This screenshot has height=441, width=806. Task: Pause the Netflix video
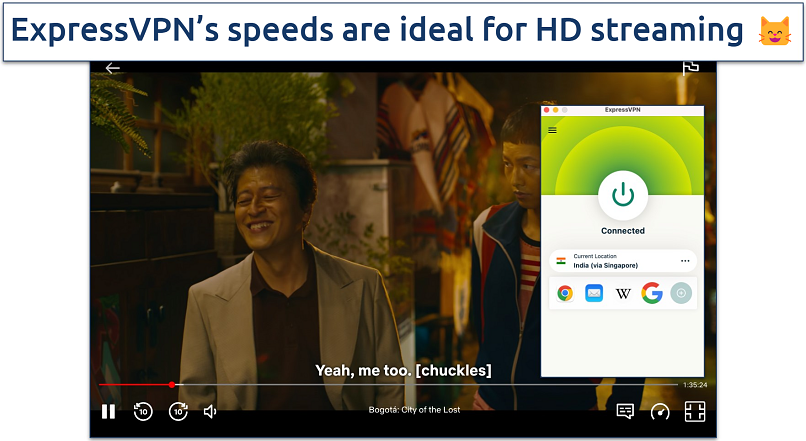click(108, 411)
